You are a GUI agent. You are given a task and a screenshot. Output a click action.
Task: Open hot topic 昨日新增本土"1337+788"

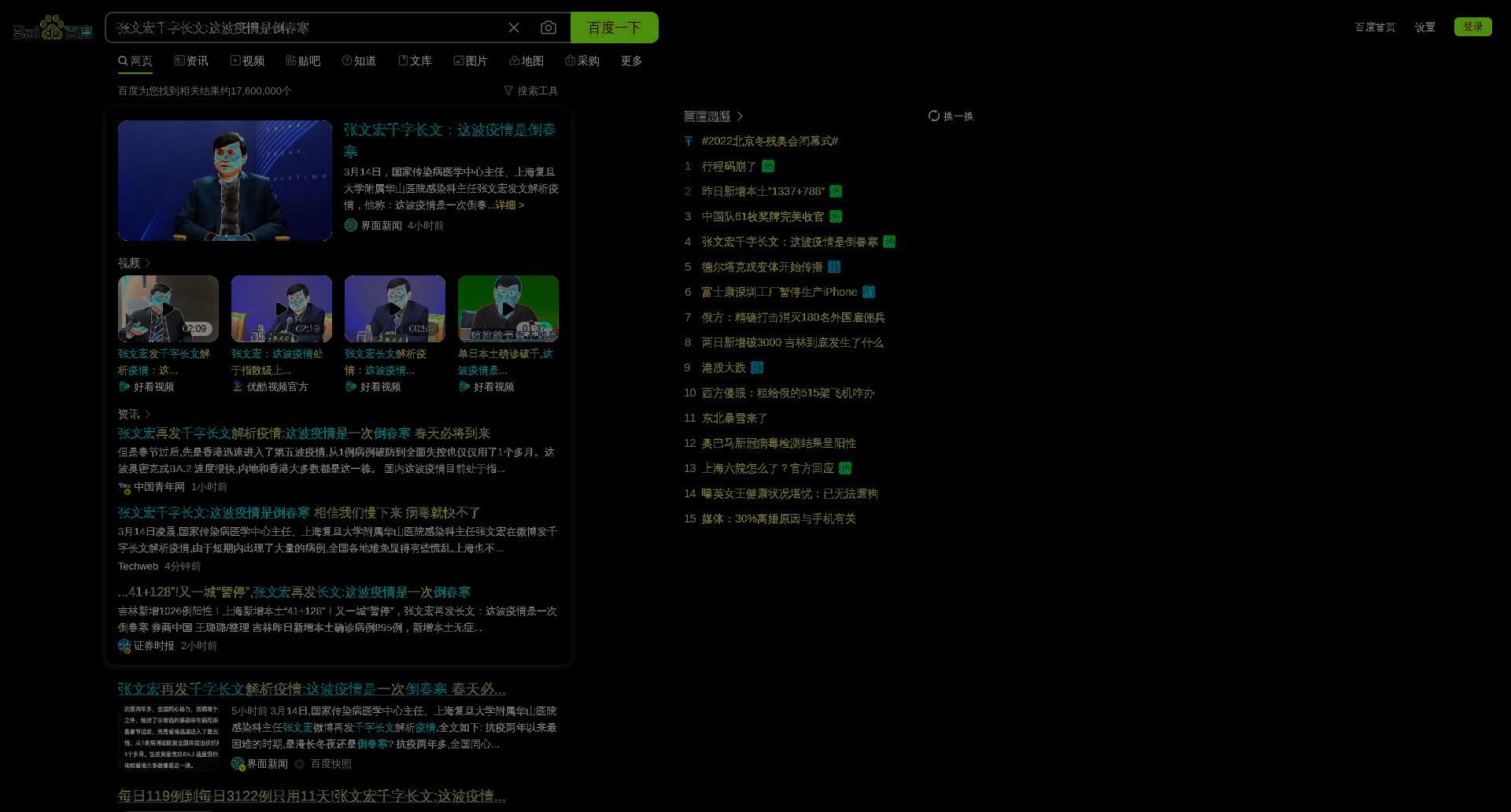[763, 191]
